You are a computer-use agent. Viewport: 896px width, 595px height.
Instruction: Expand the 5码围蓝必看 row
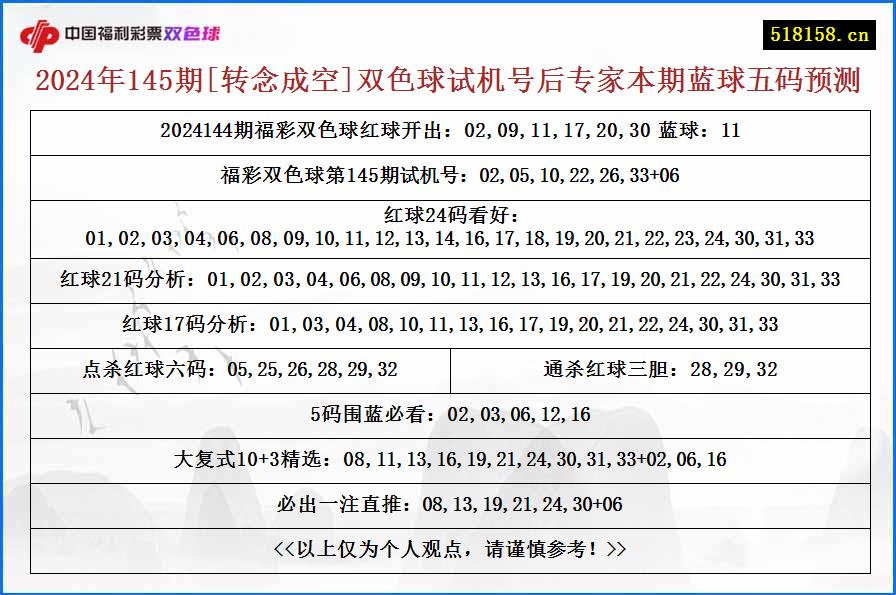(448, 413)
